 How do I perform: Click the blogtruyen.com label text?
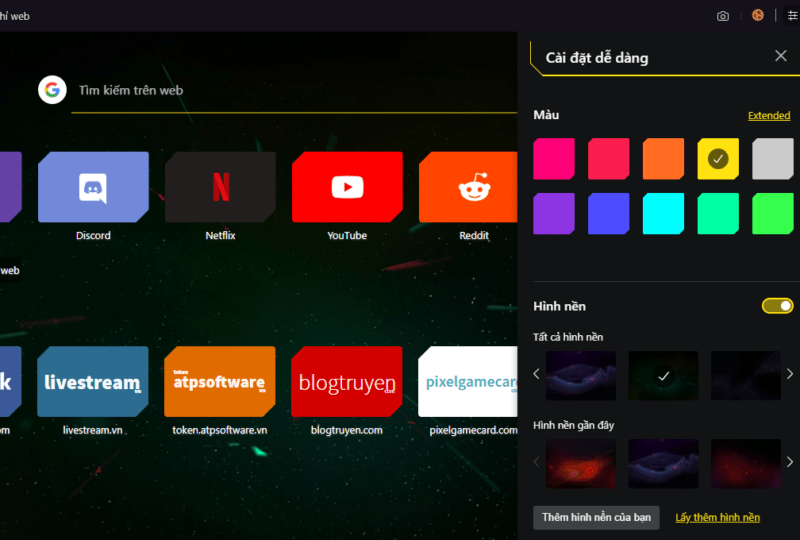tap(347, 430)
